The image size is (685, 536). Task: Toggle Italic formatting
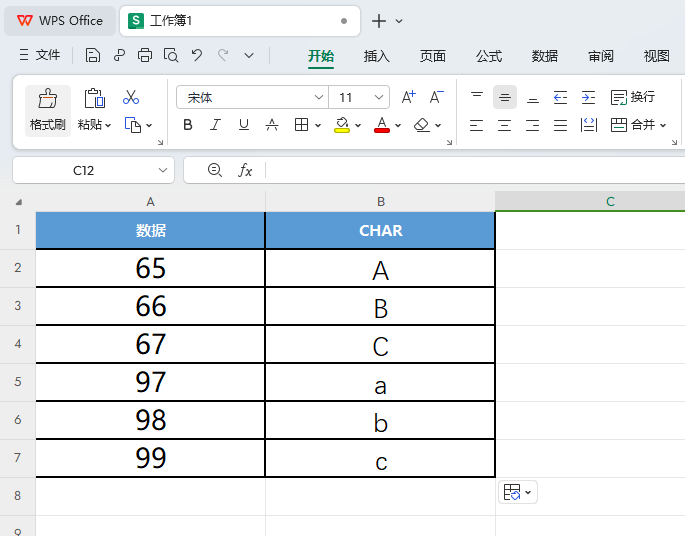[215, 125]
